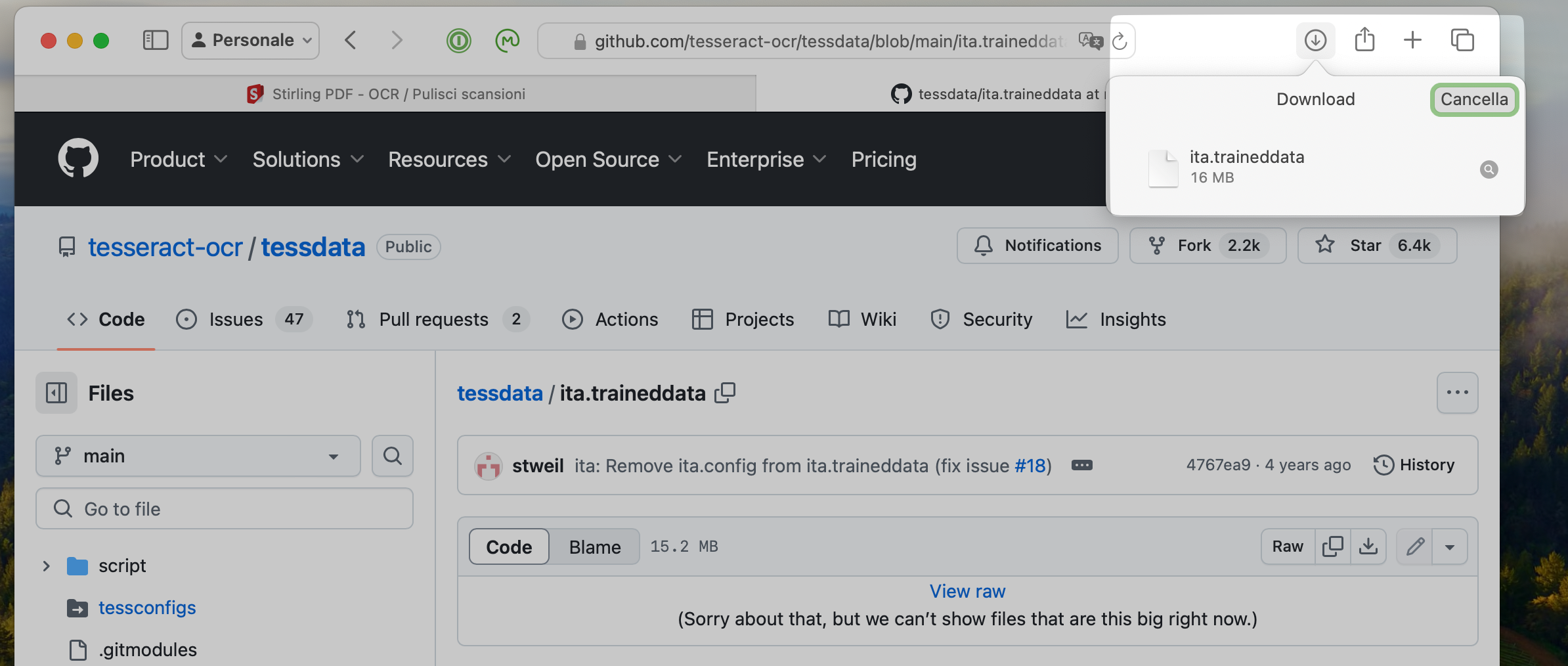Open the tesseract-ocr owner link
1568x666 pixels.
pos(165,247)
